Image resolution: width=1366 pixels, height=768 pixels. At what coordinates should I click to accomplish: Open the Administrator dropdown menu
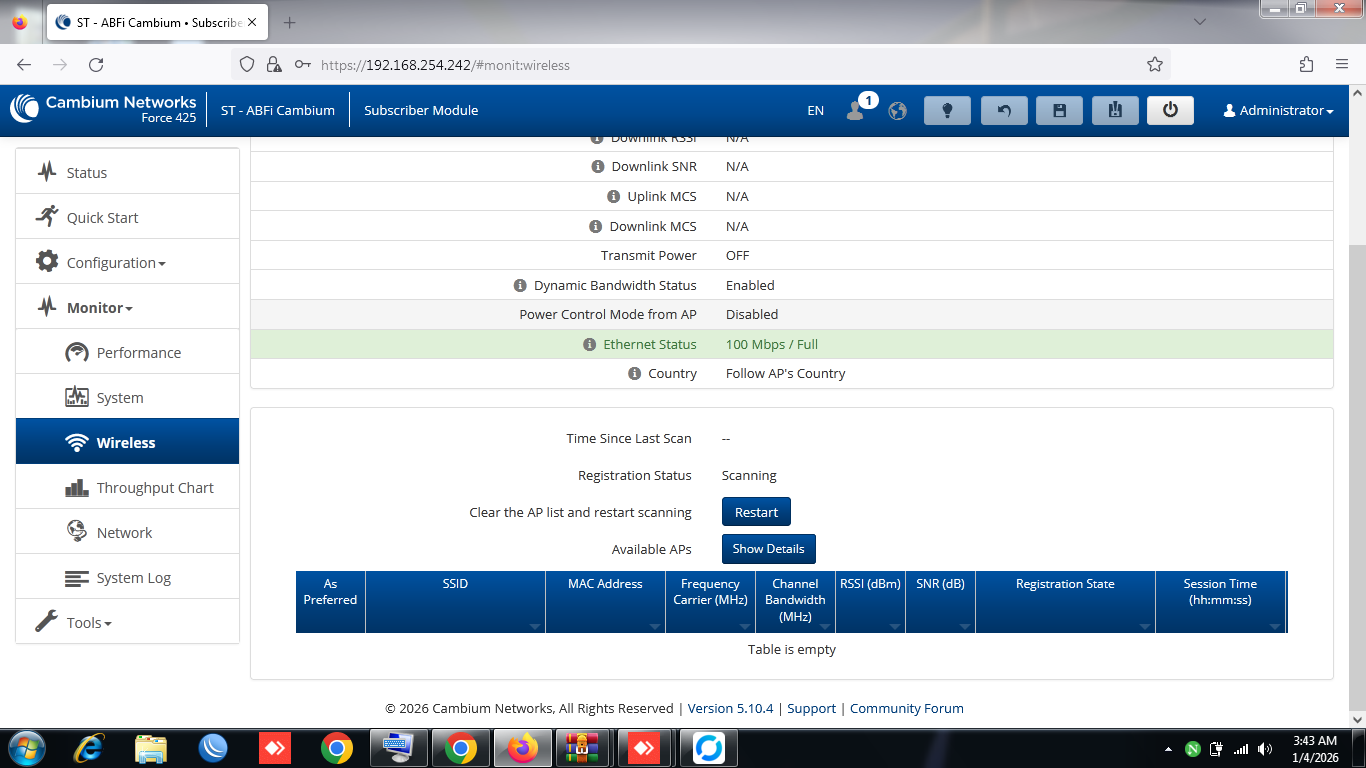[x=1278, y=111]
